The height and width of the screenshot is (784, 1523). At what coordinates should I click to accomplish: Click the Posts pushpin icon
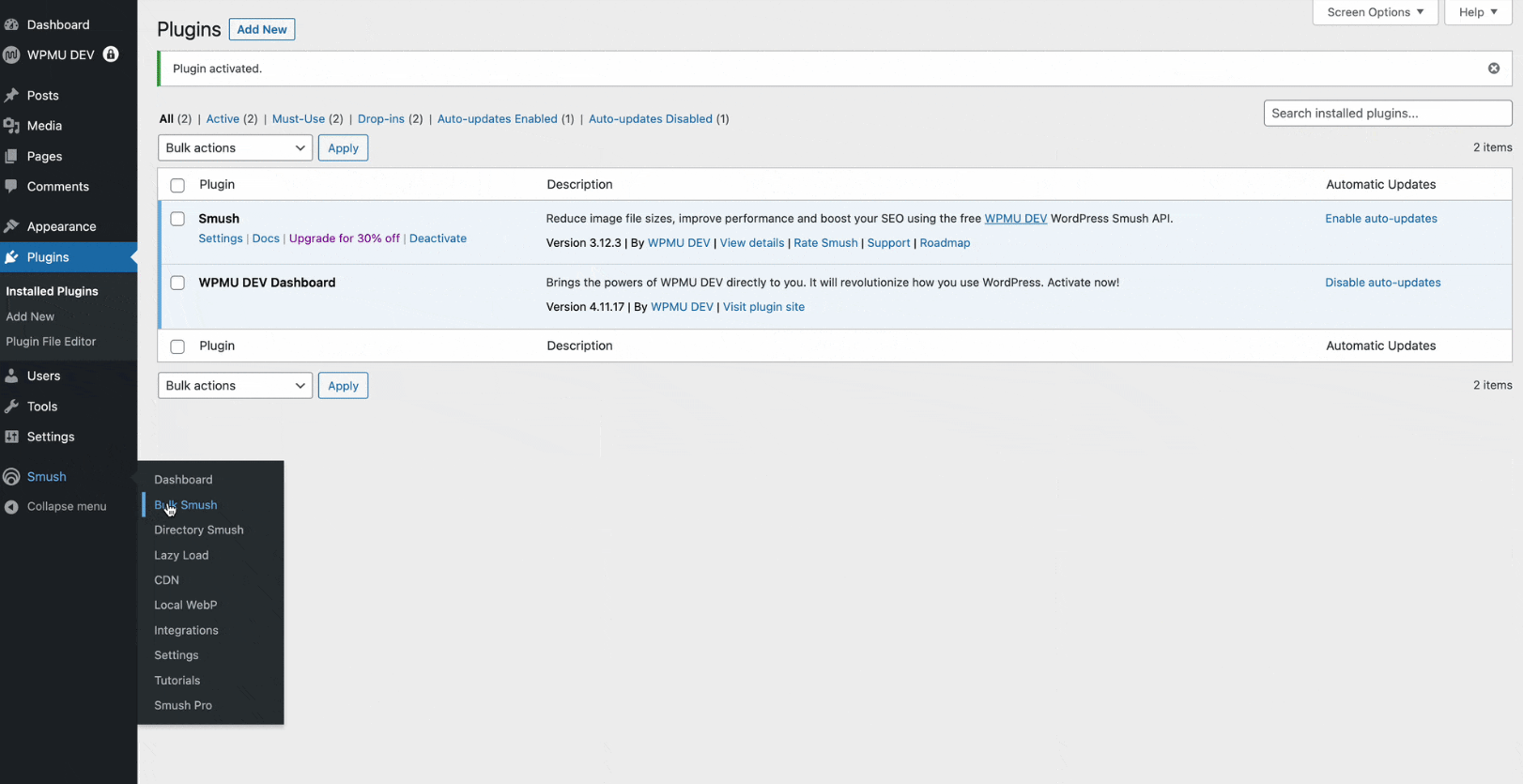pyautogui.click(x=11, y=95)
